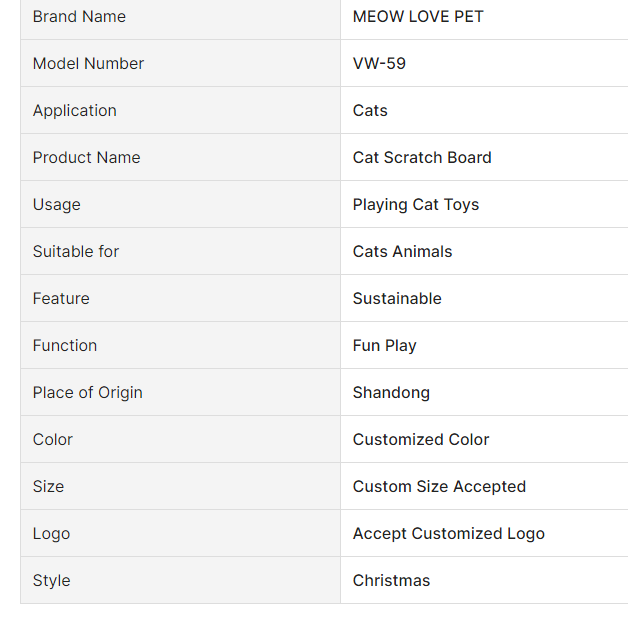Click the 'Sustainable' feature value
628x624 pixels.
397,298
